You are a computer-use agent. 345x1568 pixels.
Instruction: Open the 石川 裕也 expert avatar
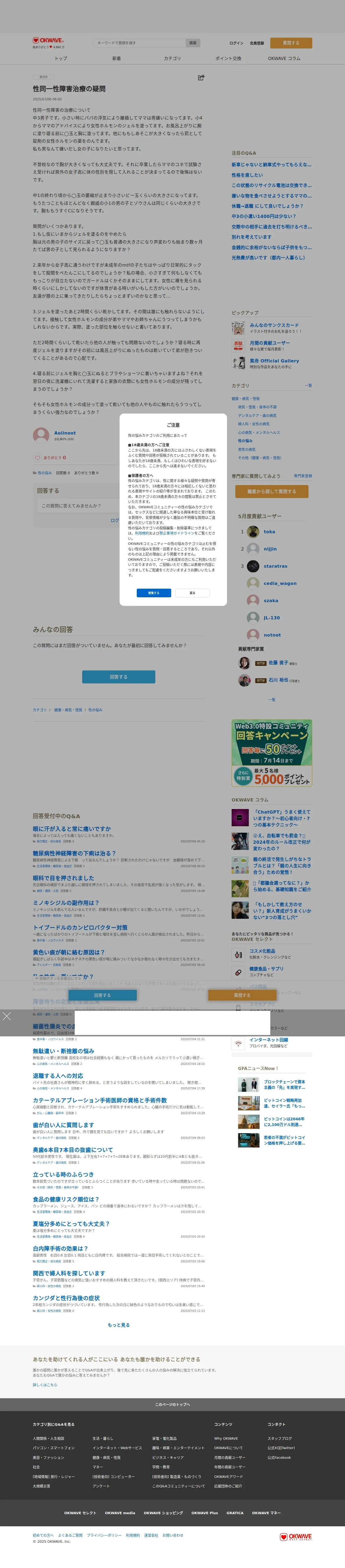pos(244,680)
